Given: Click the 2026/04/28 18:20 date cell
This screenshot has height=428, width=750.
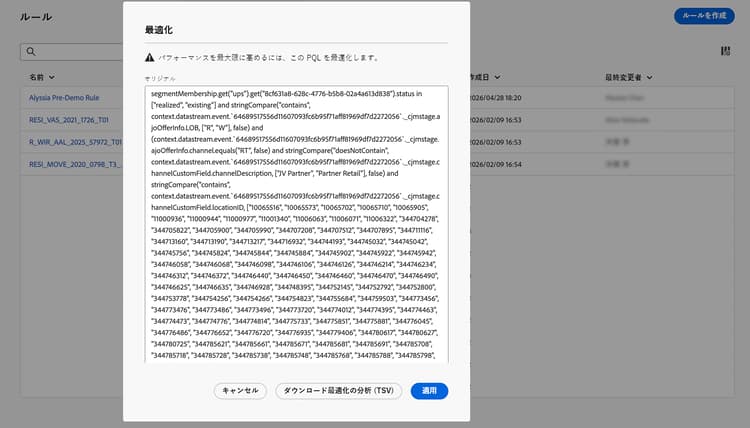Looking at the screenshot, I should click(x=496, y=98).
